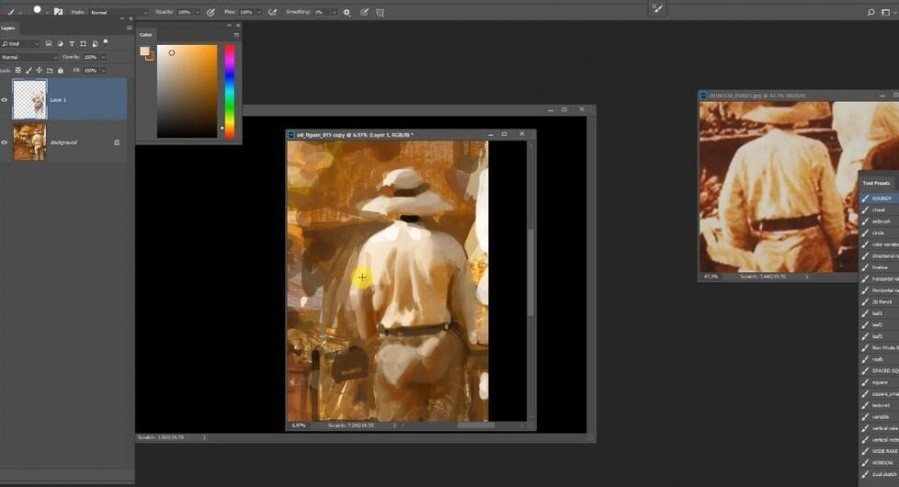This screenshot has height=487, width=899.
Task: Click the layer Fill percentage value
Action: [x=91, y=71]
